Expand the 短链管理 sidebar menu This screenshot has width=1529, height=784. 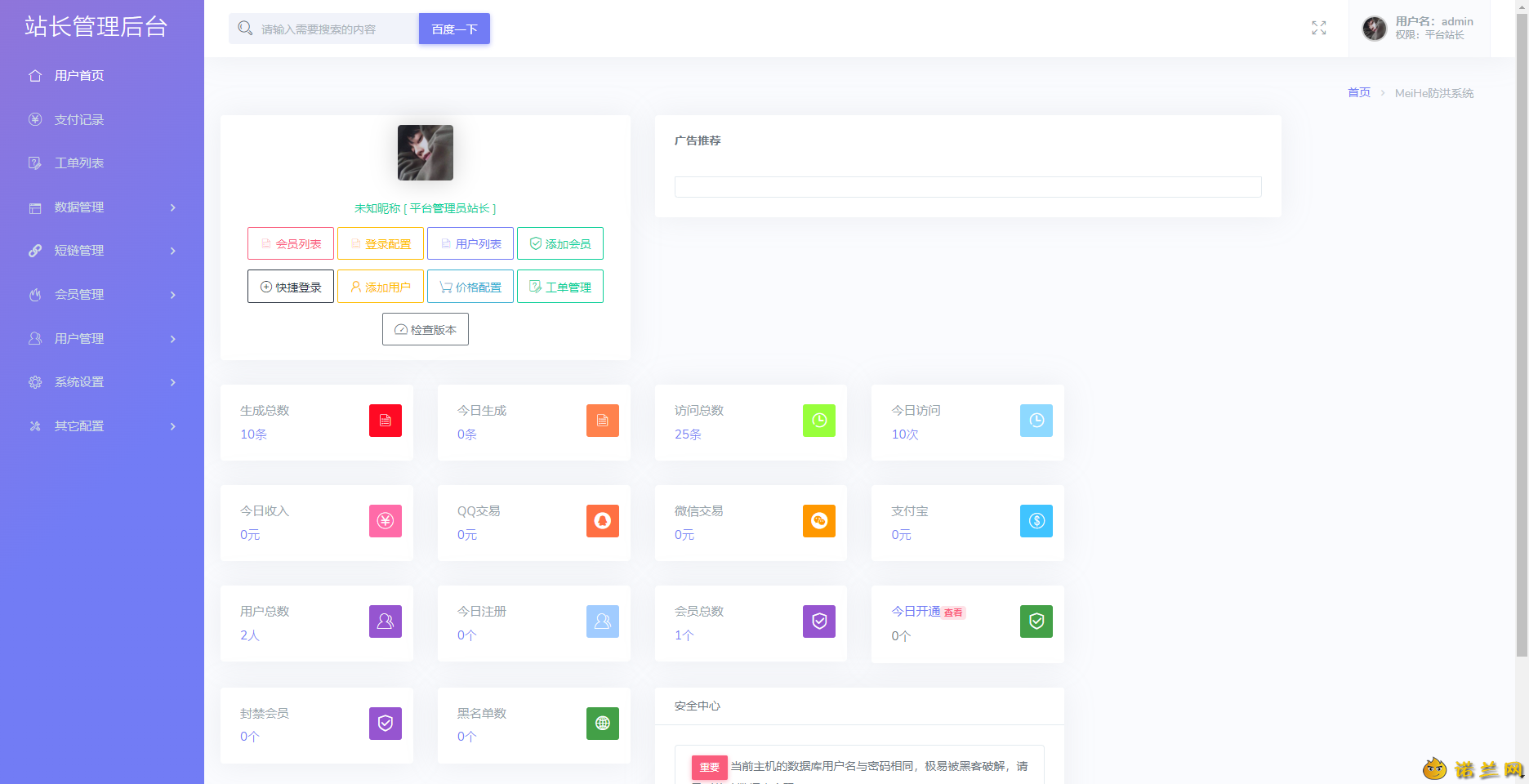coord(102,251)
